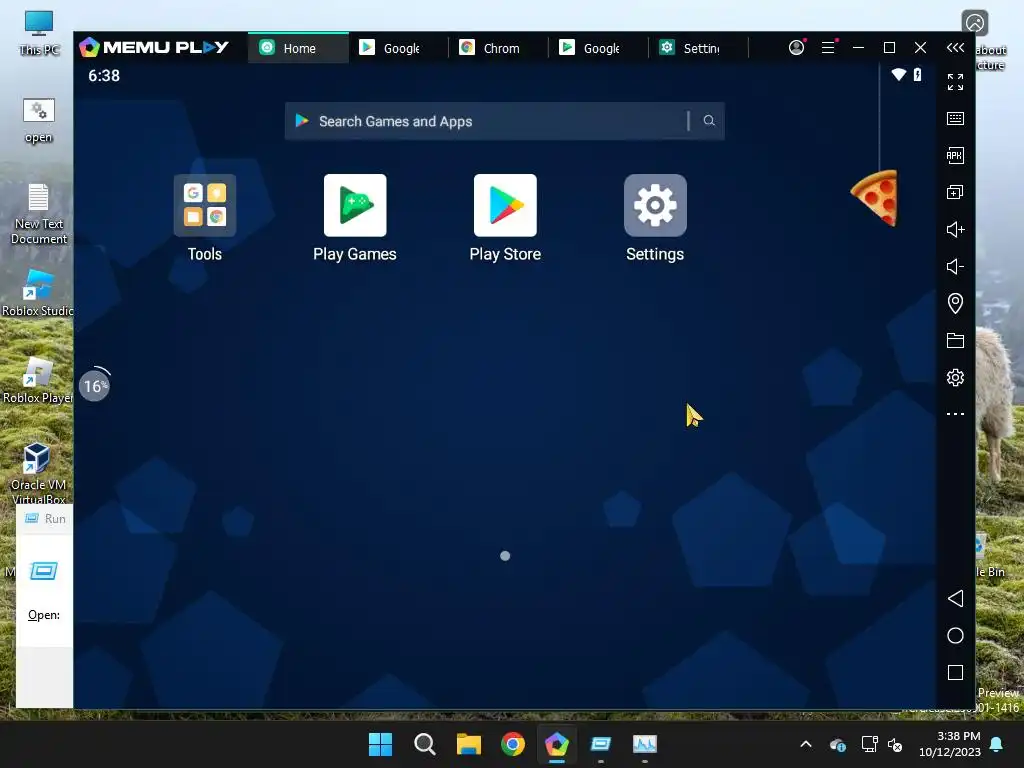Viewport: 1024px width, 768px height.
Task: Show more tools with the three-dots icon
Action: tap(955, 414)
